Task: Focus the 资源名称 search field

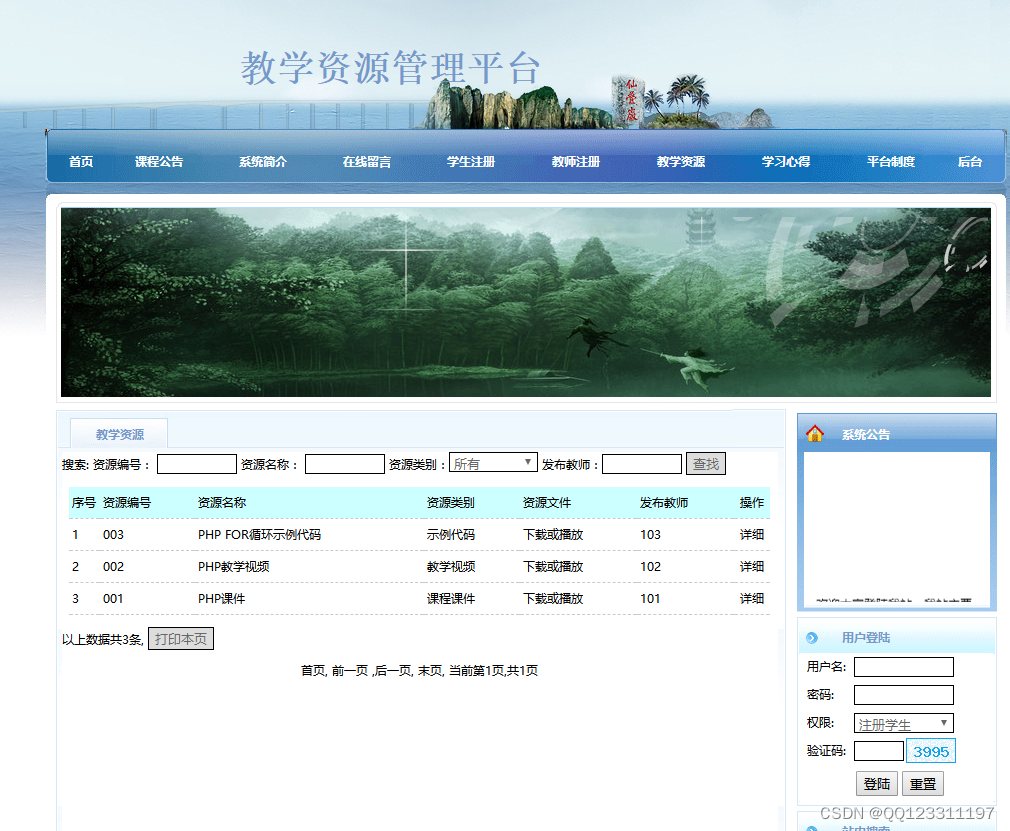Action: tap(345, 464)
